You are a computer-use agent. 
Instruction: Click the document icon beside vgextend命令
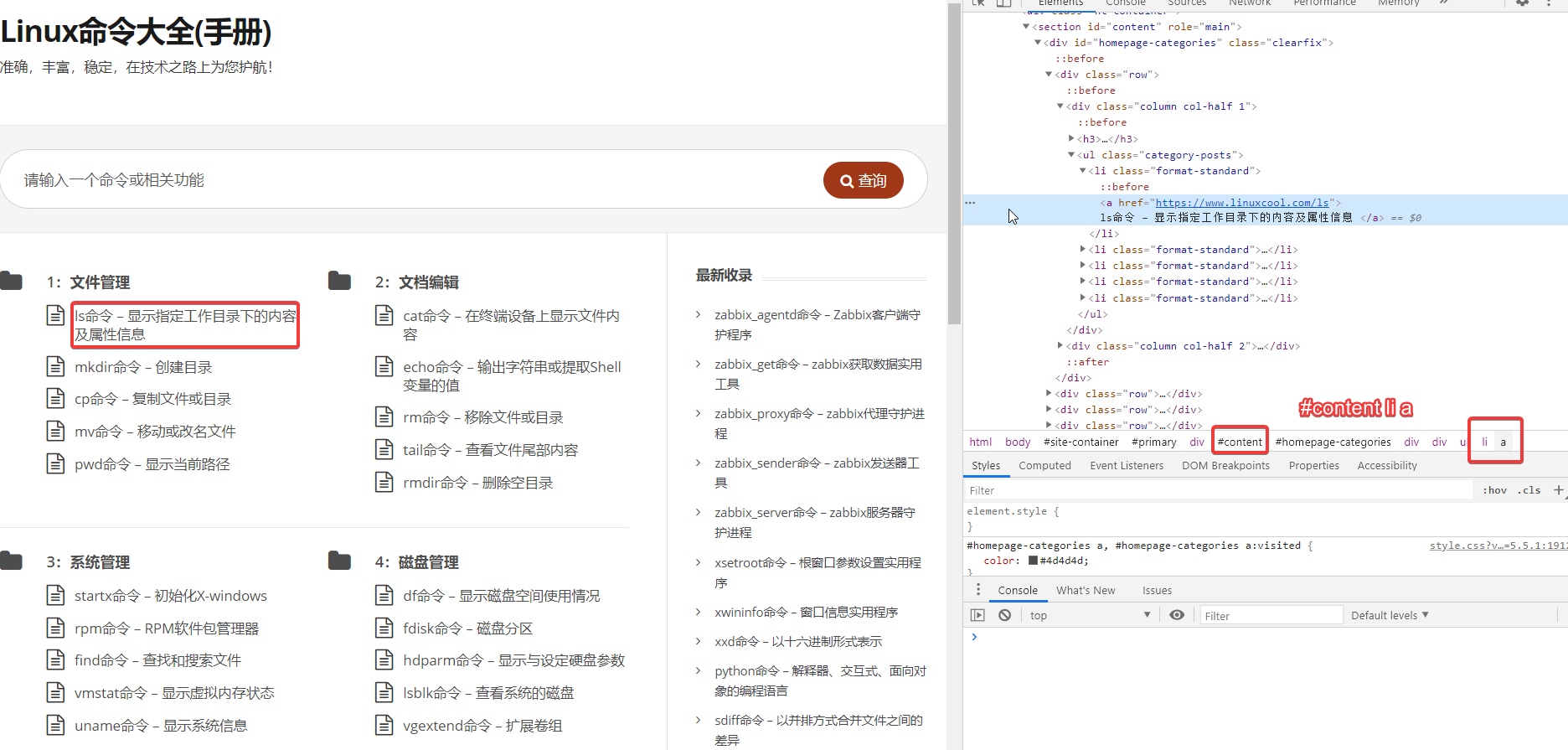coord(384,725)
